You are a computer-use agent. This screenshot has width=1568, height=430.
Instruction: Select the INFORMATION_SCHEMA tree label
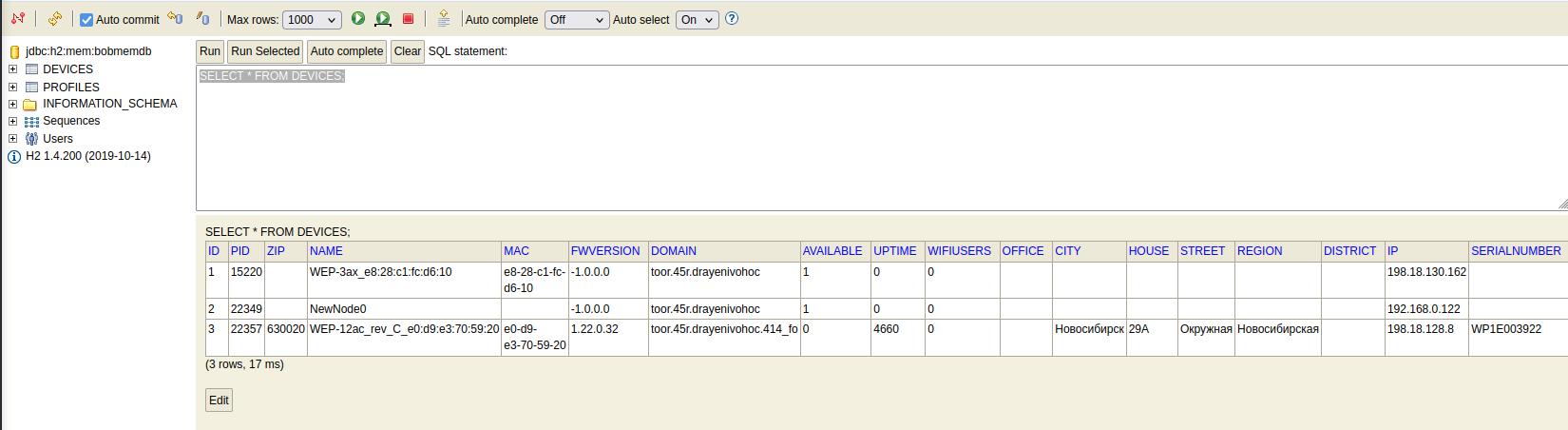110,104
